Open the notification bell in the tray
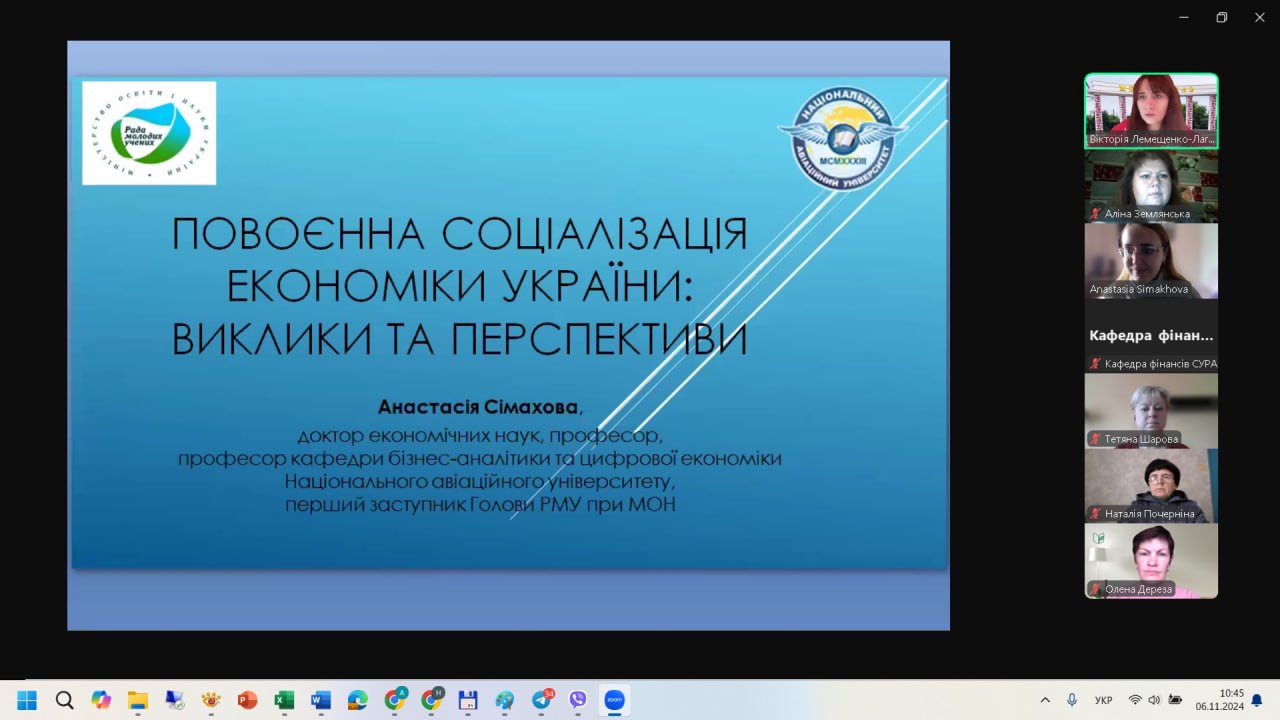This screenshot has width=1280, height=720. [x=1257, y=700]
